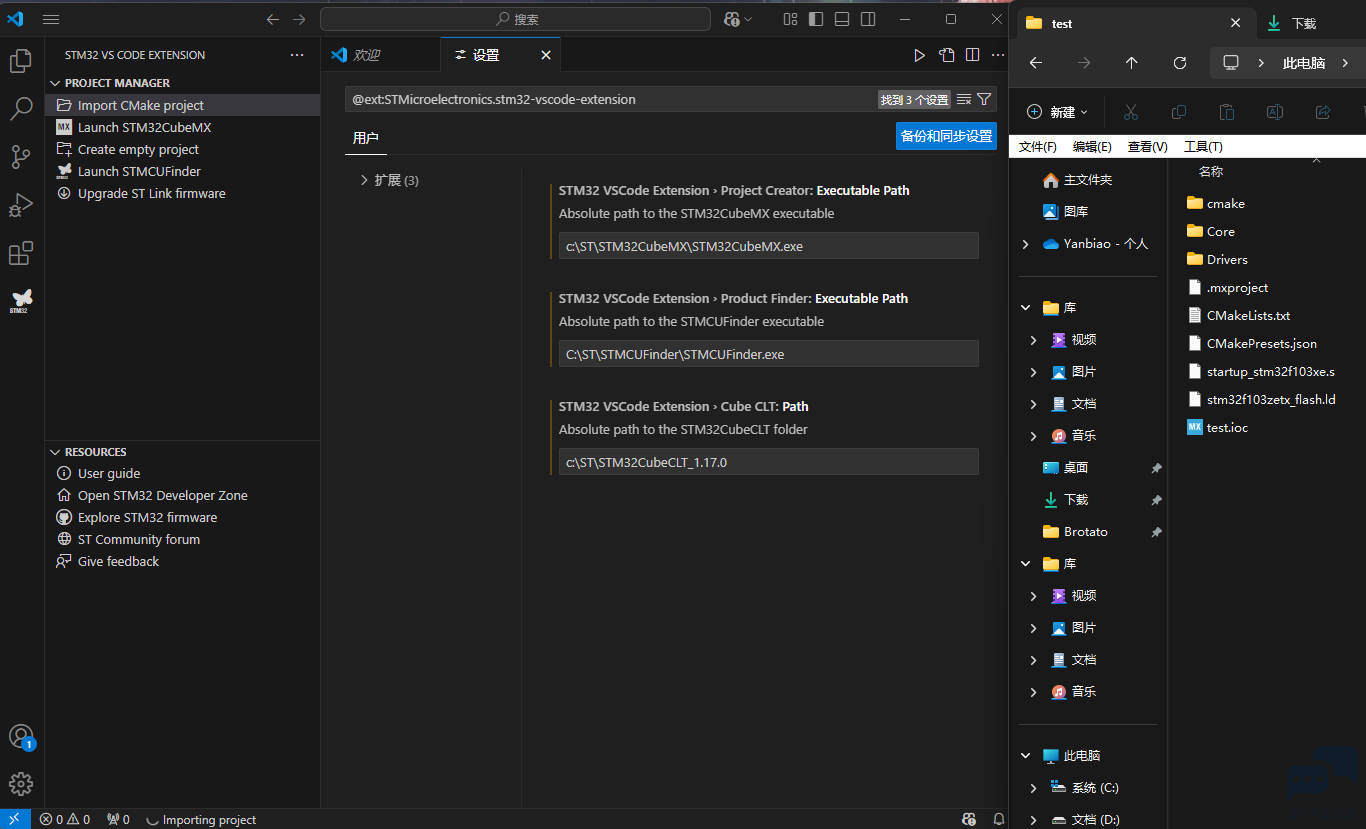Click the remote window icon in status bar
Image resolution: width=1366 pixels, height=829 pixels.
click(14, 819)
